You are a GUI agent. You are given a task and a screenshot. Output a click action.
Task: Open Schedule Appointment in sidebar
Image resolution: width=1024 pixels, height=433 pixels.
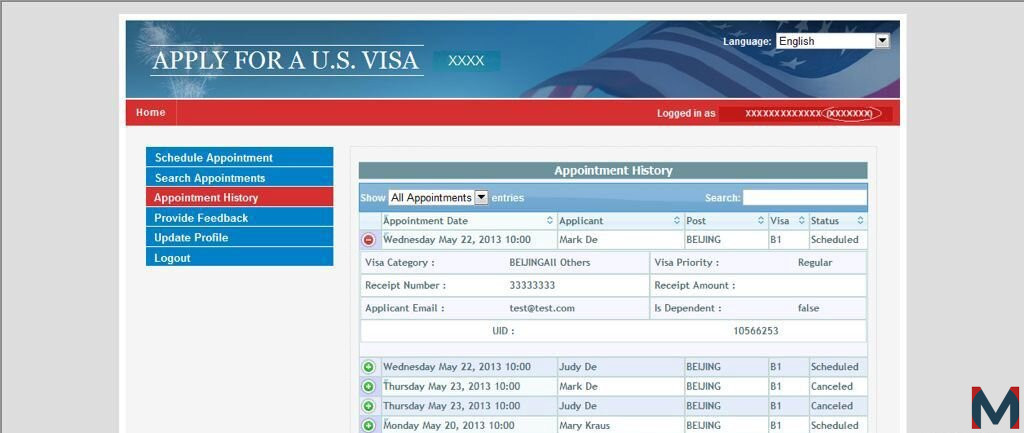(x=240, y=157)
